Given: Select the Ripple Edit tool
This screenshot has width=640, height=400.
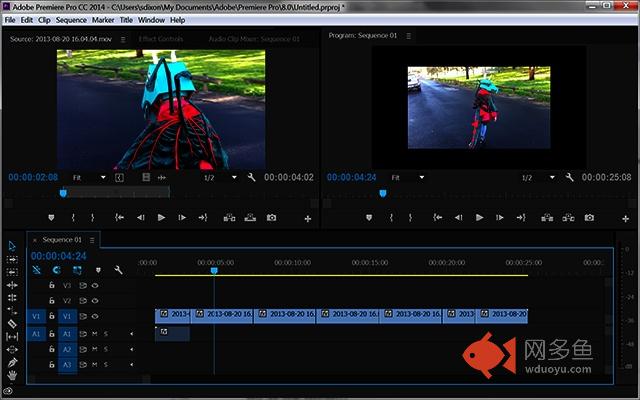Looking at the screenshot, I should (x=12, y=285).
